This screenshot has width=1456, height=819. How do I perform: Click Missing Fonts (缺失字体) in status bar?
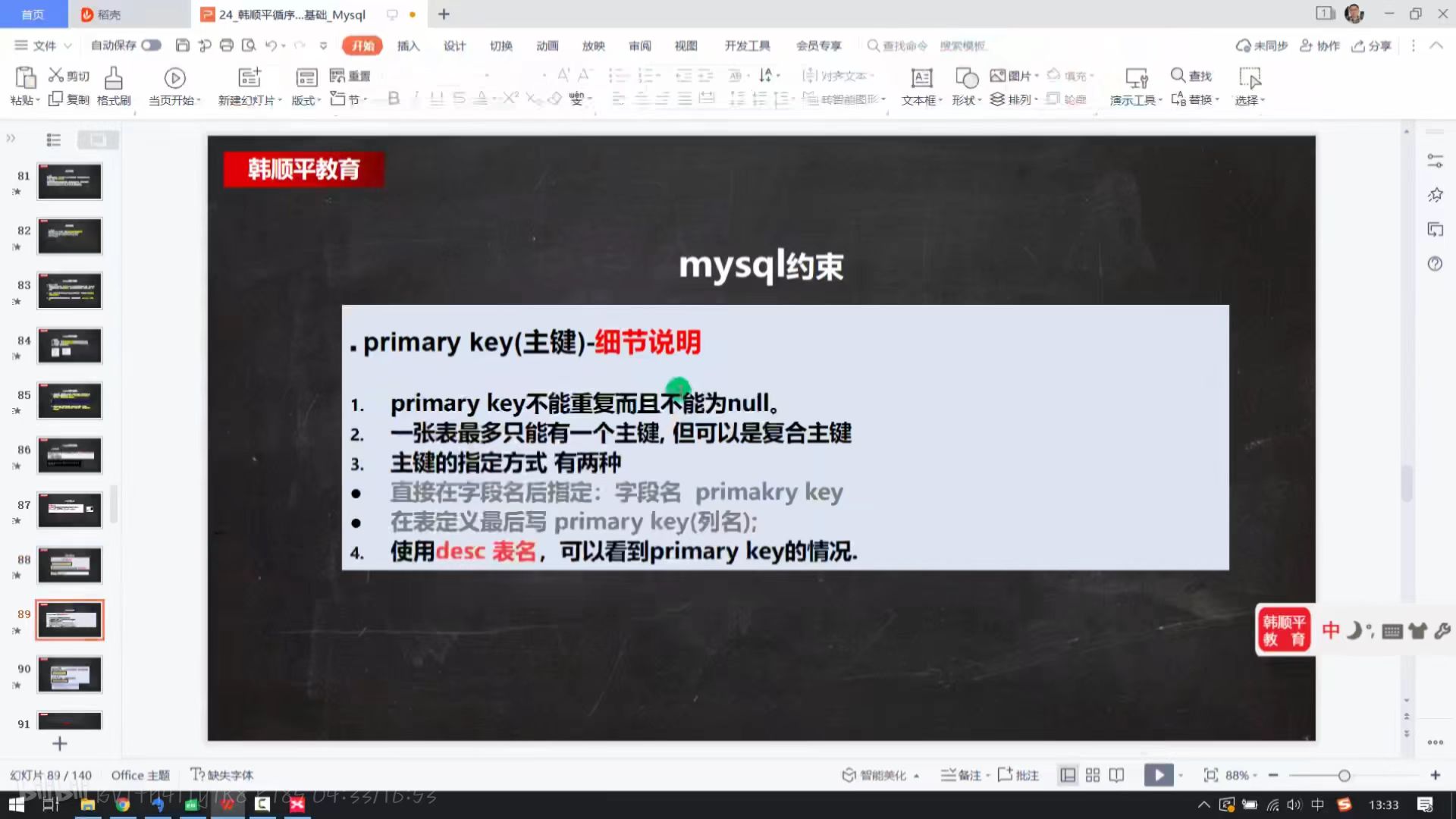(222, 775)
